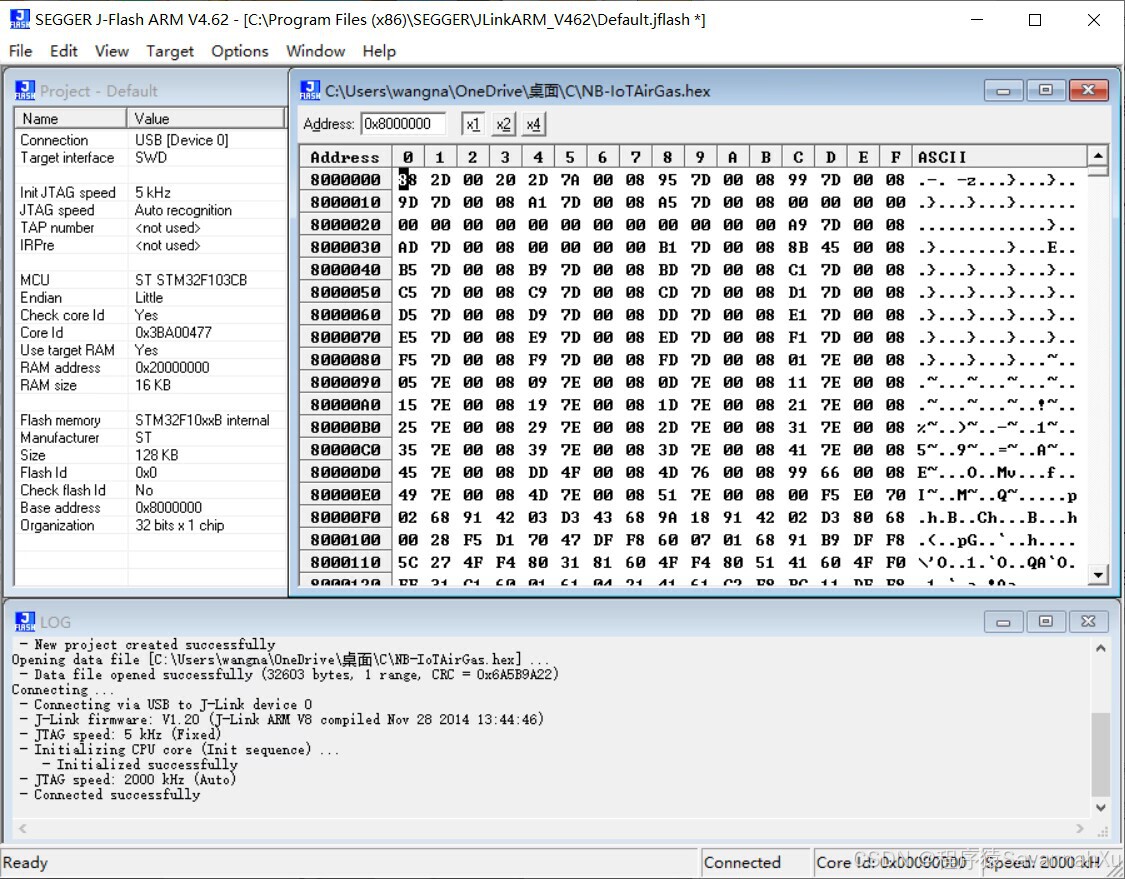Viewport: 1125px width, 879px height.
Task: Click hex view scrollbar up arrow
Action: pyautogui.click(x=1098, y=155)
